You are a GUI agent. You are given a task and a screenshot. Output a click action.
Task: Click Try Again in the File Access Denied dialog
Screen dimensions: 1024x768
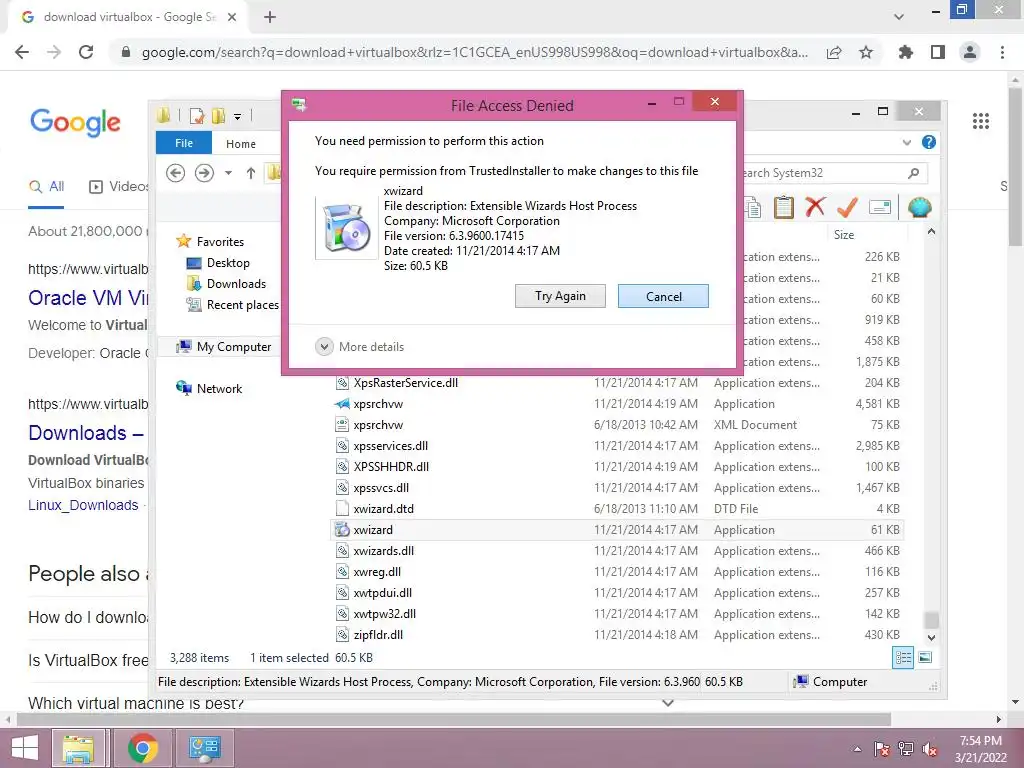click(560, 296)
